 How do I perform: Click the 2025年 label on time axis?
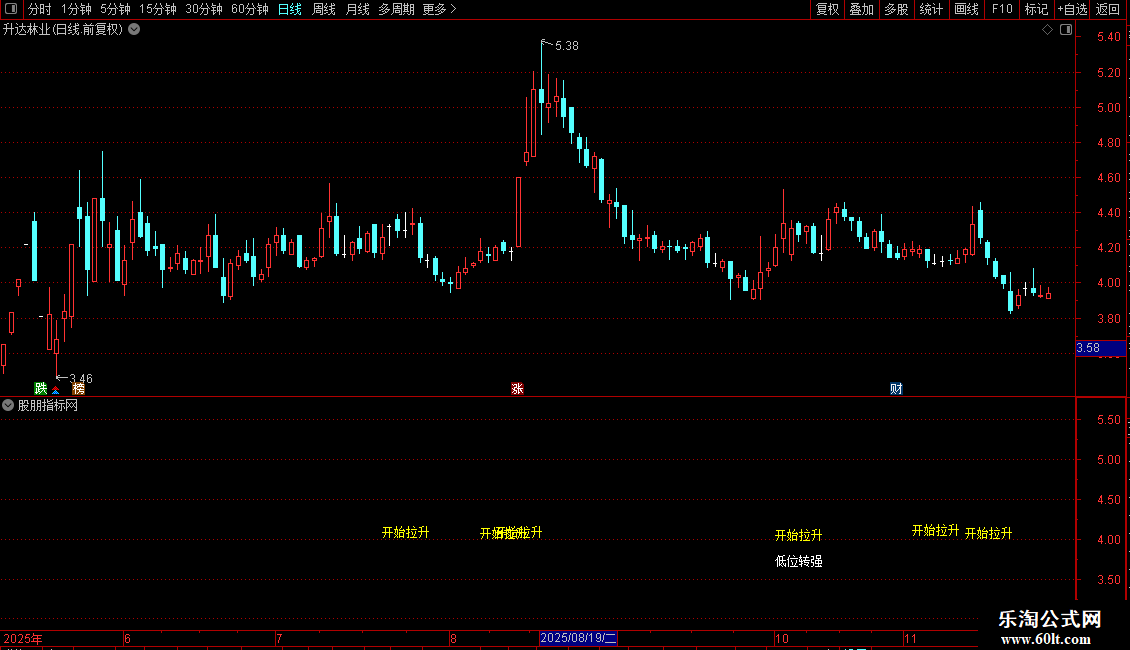[x=22, y=638]
